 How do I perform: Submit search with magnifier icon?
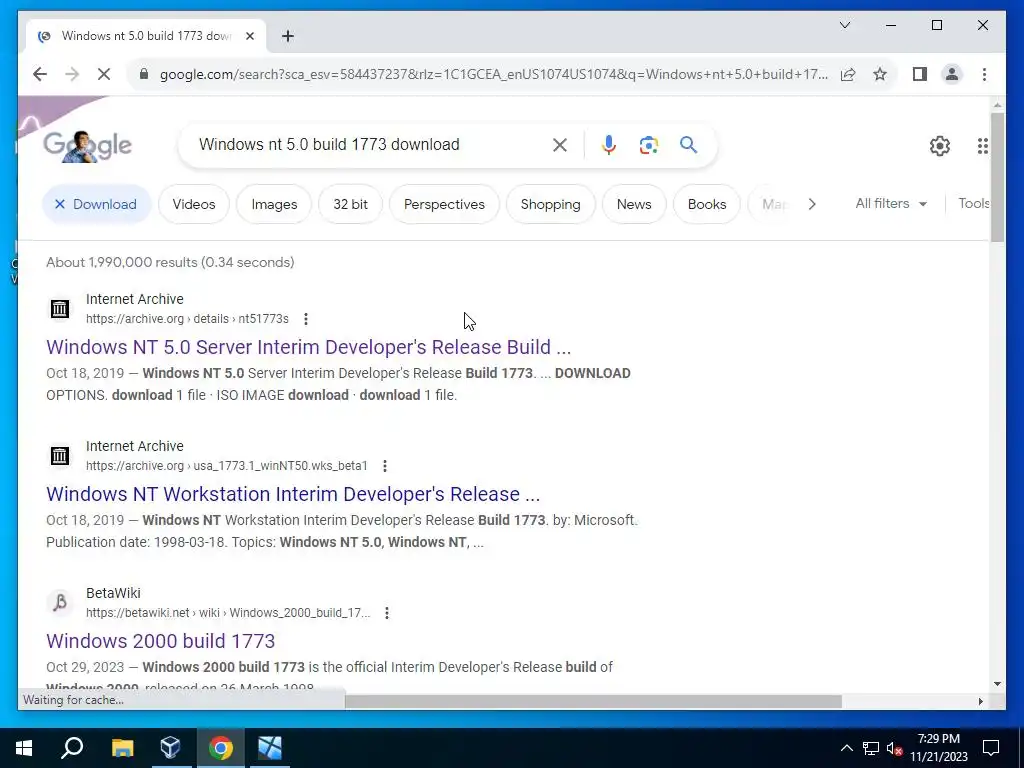688,145
